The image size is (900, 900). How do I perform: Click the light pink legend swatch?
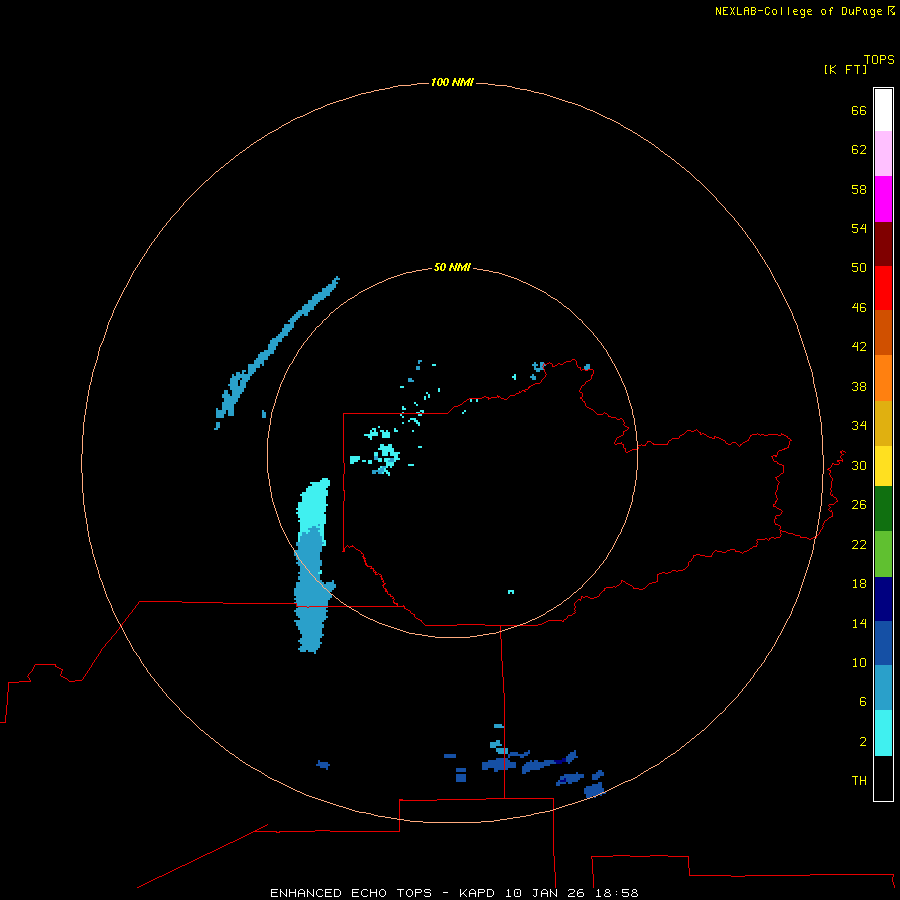click(x=883, y=153)
